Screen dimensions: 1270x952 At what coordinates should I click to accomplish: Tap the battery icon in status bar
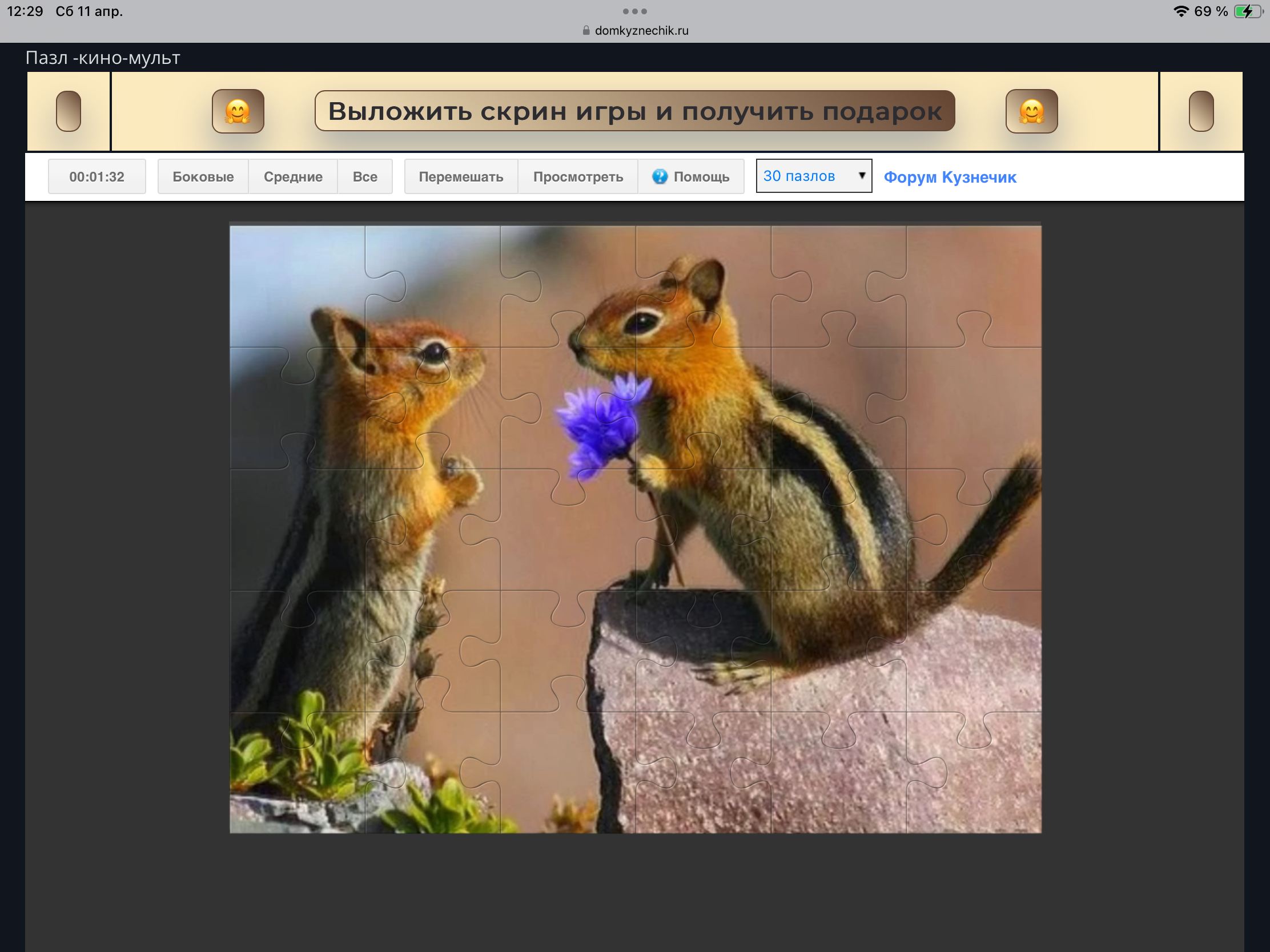coord(1248,11)
